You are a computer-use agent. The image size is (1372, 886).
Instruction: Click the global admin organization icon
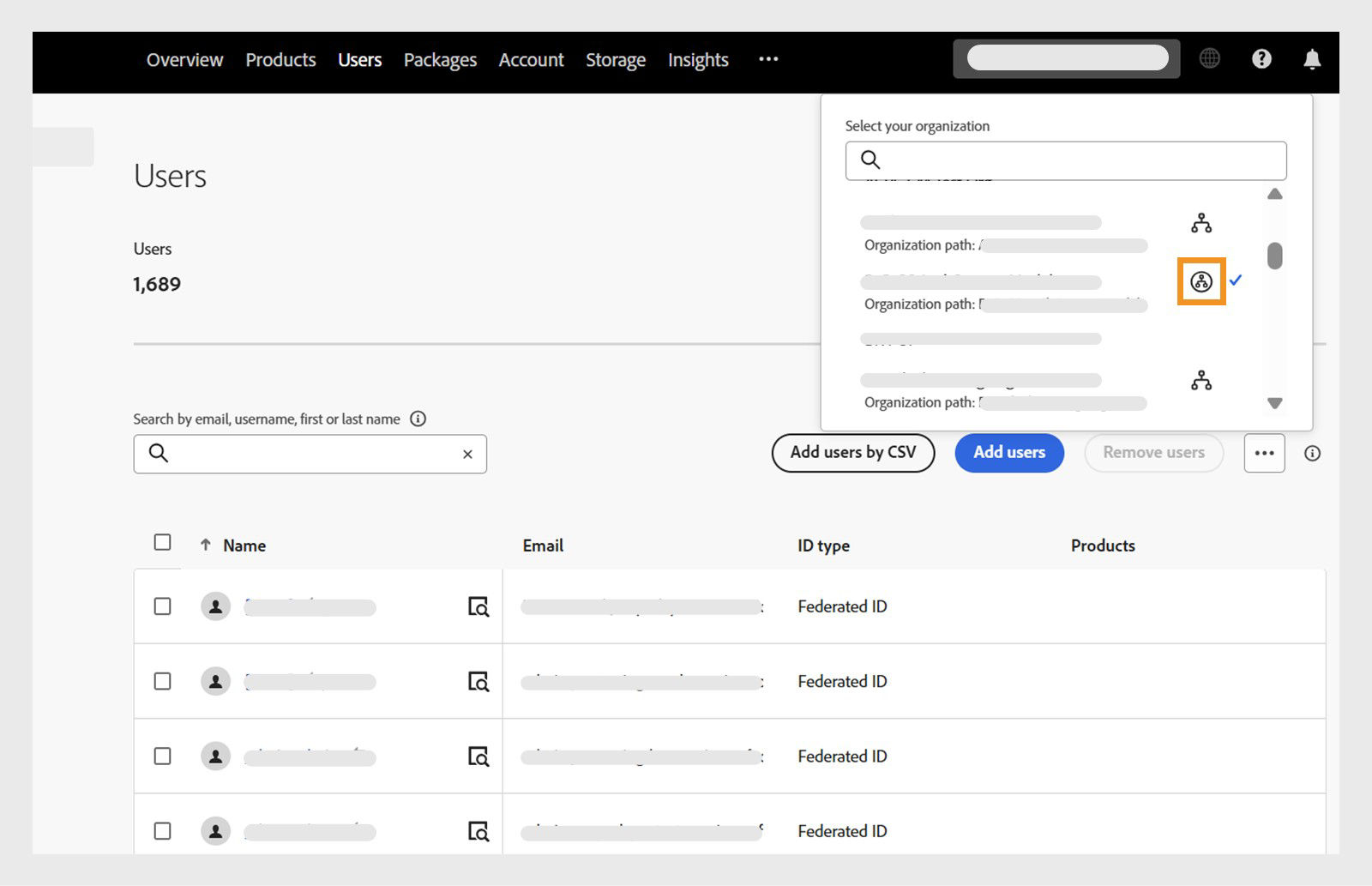tap(1201, 280)
